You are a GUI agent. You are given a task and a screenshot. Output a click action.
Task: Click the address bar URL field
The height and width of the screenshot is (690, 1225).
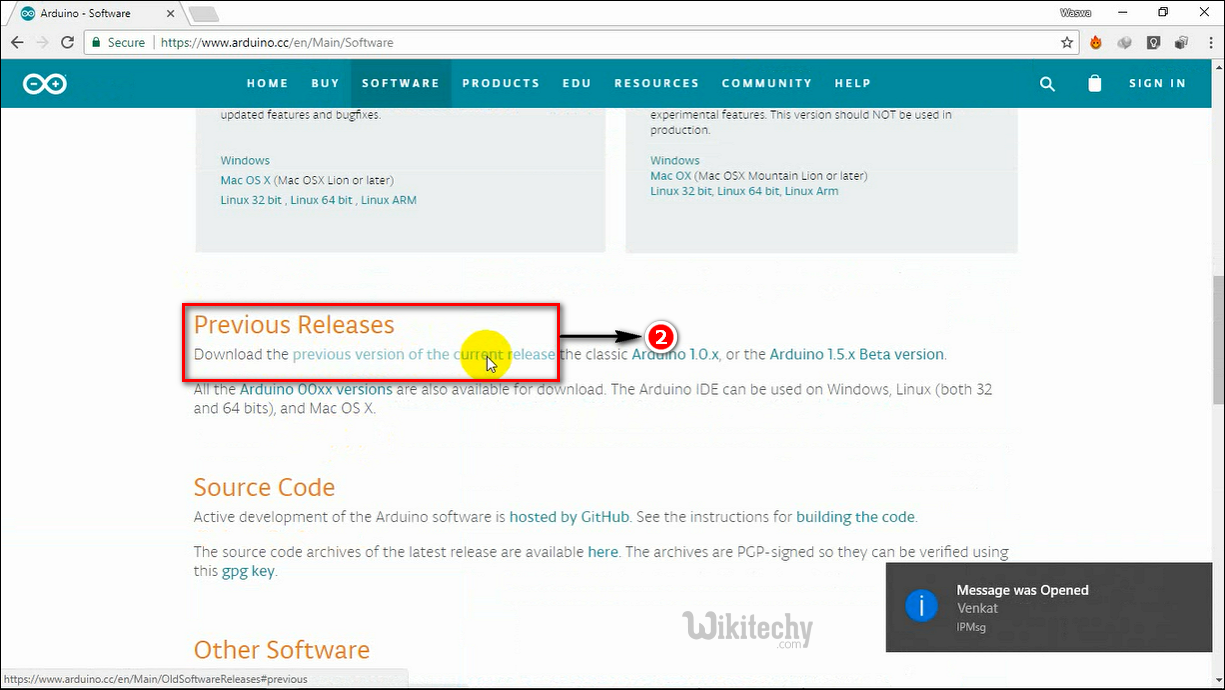(600, 43)
